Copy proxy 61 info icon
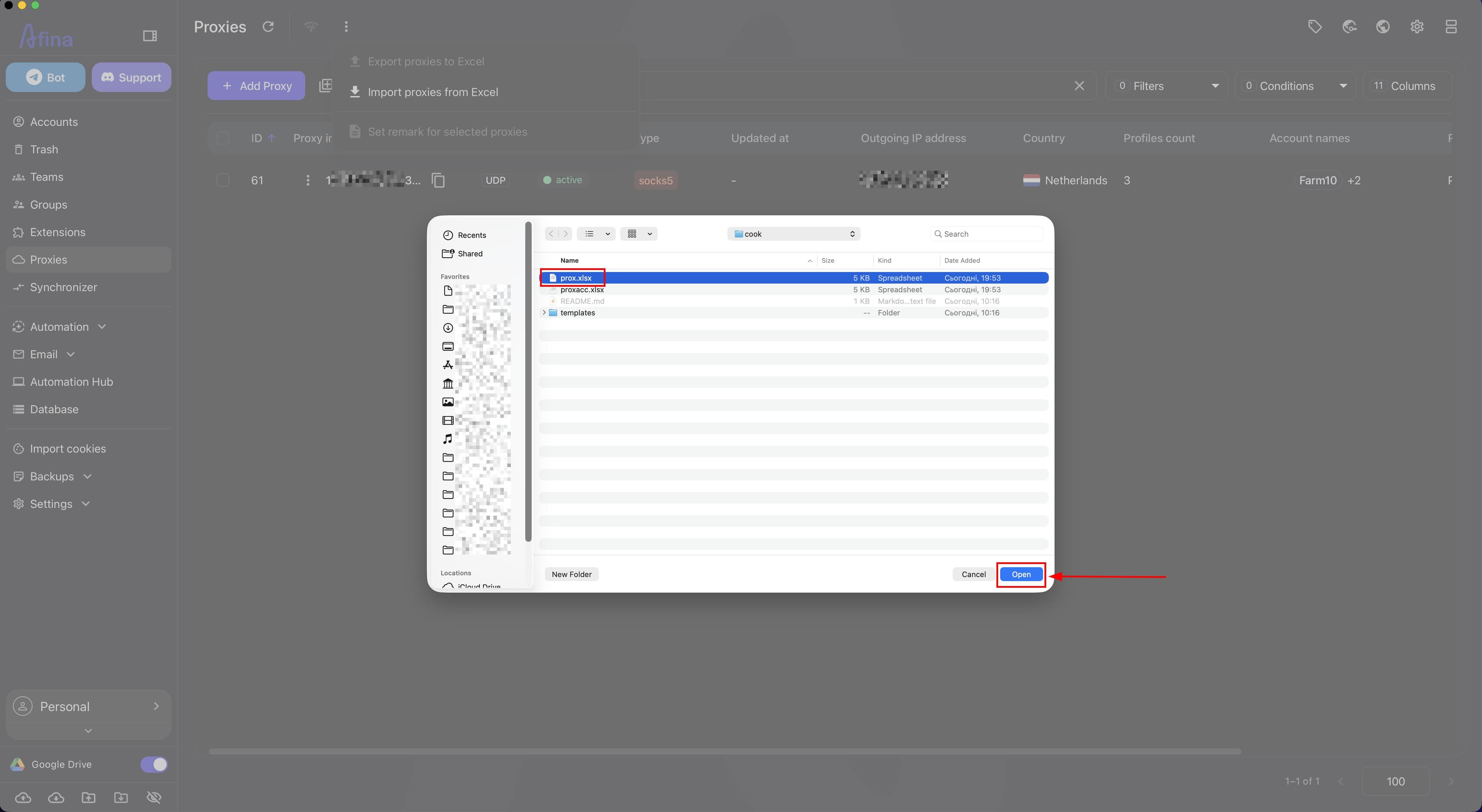This screenshot has height=812, width=1482. [x=438, y=180]
